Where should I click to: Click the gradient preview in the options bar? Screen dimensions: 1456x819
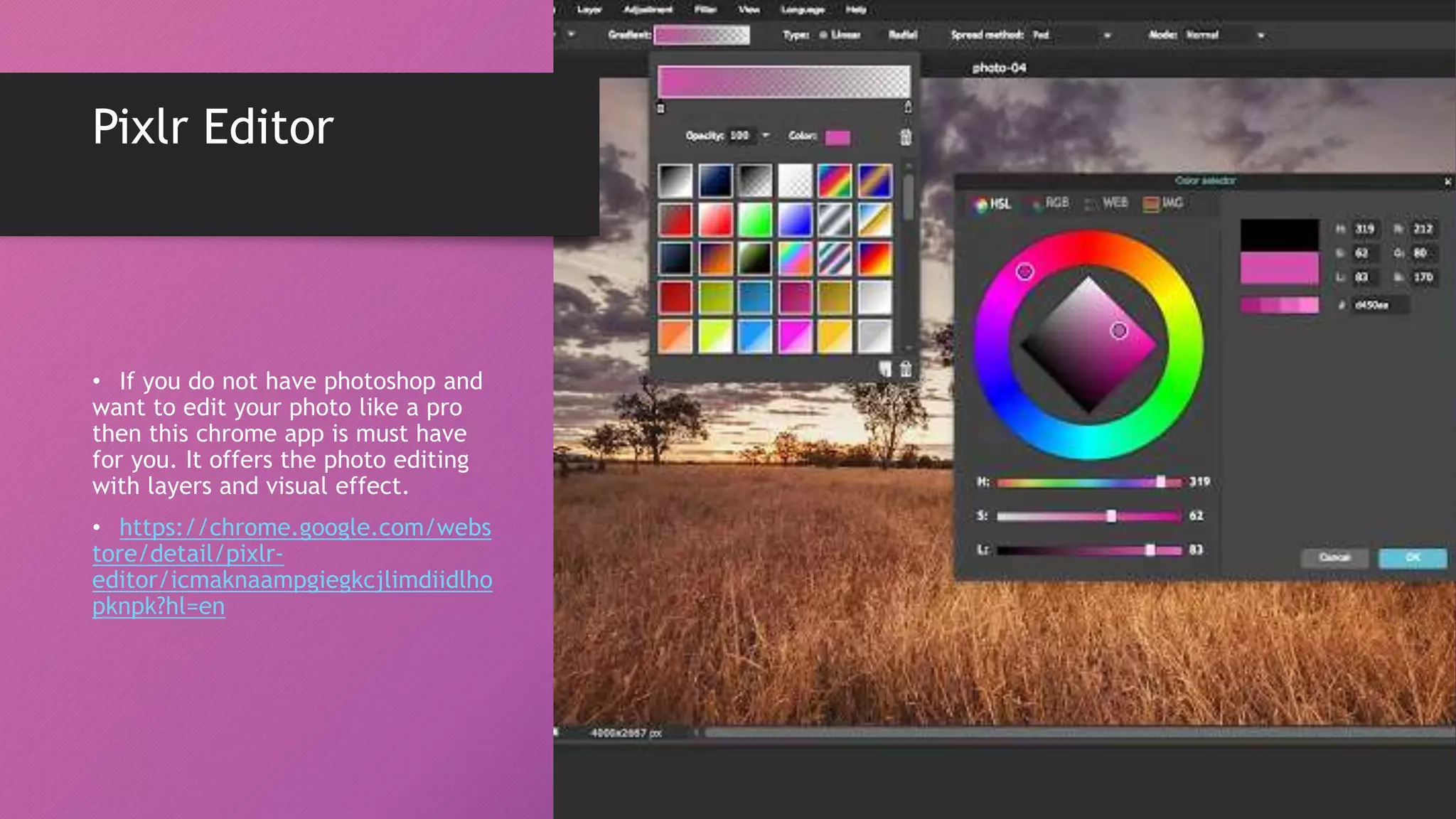click(702, 35)
